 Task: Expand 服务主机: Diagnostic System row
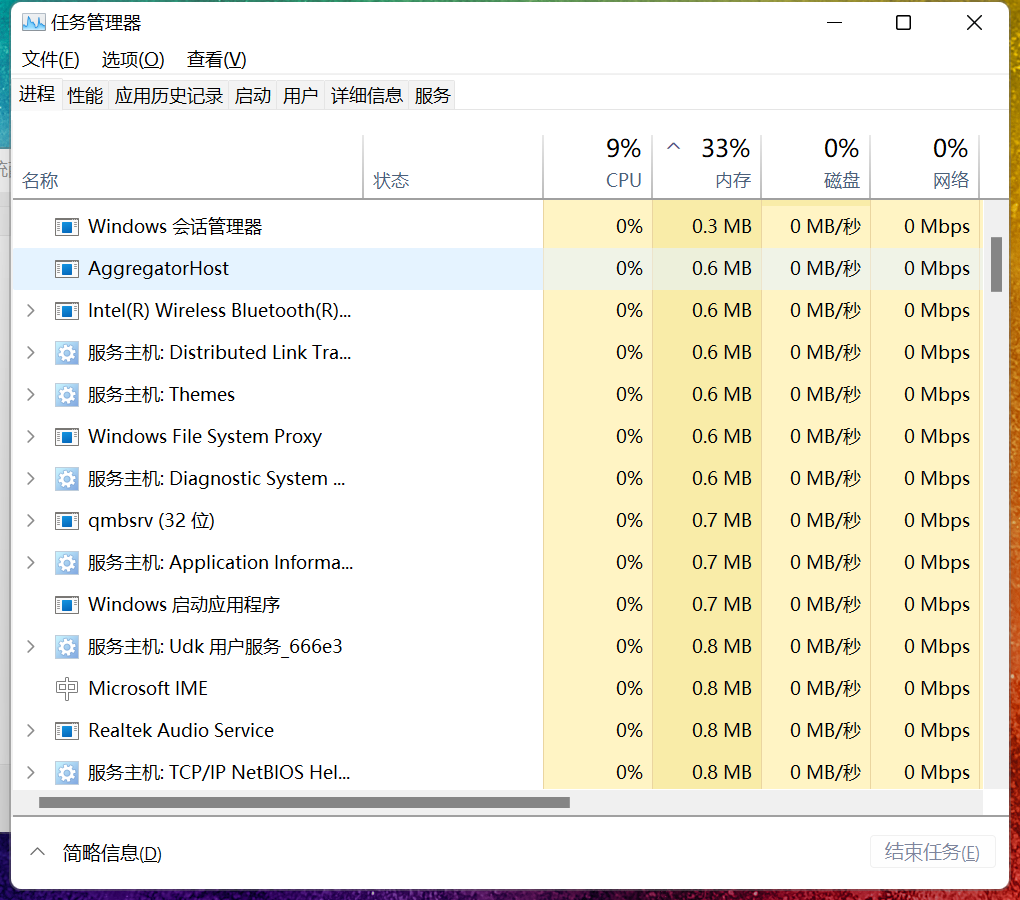tap(31, 479)
